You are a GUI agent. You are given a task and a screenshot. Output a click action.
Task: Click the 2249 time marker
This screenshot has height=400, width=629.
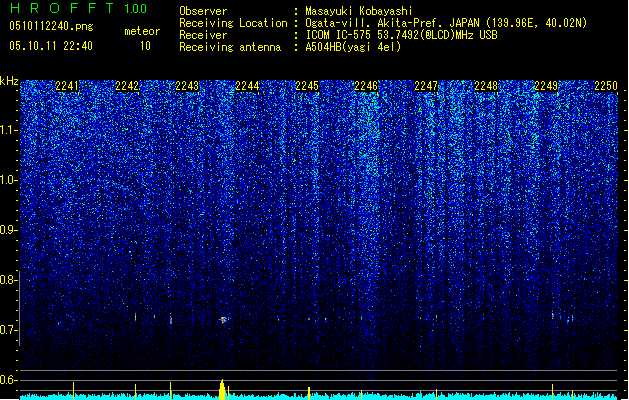click(546, 86)
